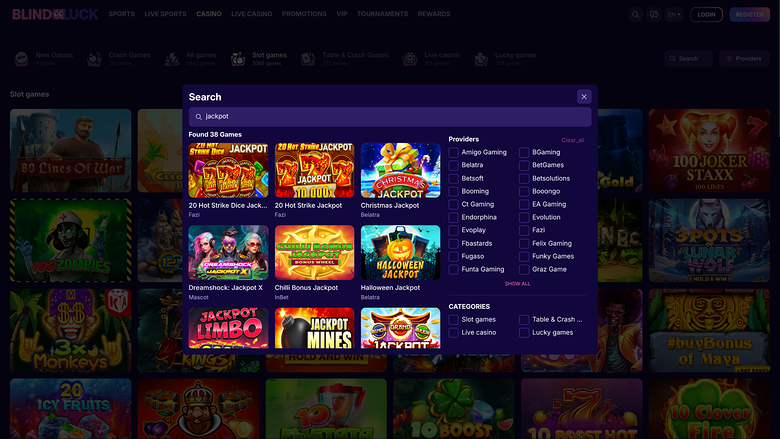780x439 pixels.
Task: Click the LOGIN button
Action: click(706, 14)
